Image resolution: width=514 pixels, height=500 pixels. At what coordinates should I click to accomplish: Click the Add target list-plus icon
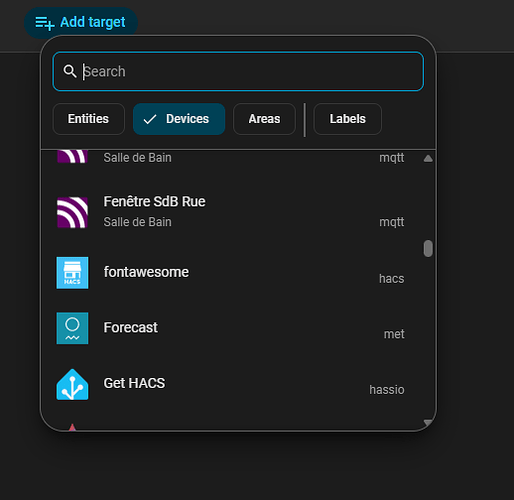(45, 23)
